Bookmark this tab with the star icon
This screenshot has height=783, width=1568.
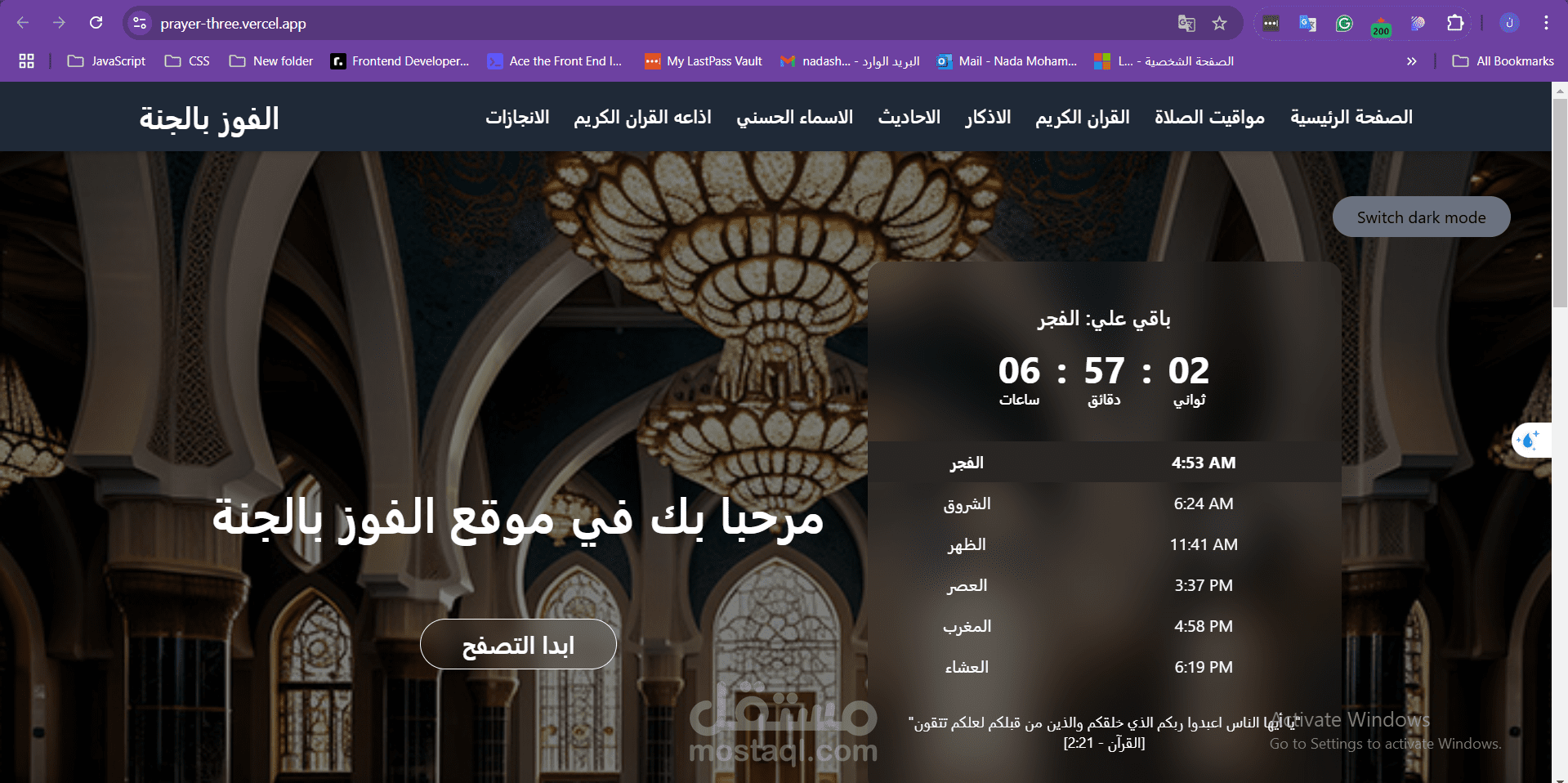pyautogui.click(x=1219, y=23)
